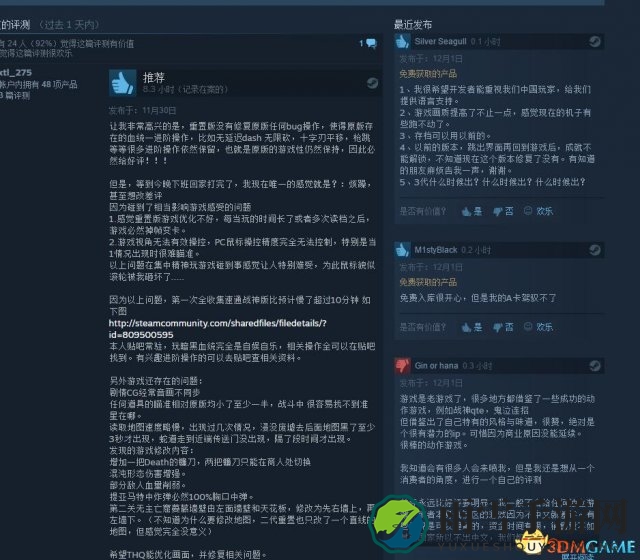The image size is (640, 560).
Task: Open the steamcommunity.com sharedfiles link
Action: click(218, 329)
